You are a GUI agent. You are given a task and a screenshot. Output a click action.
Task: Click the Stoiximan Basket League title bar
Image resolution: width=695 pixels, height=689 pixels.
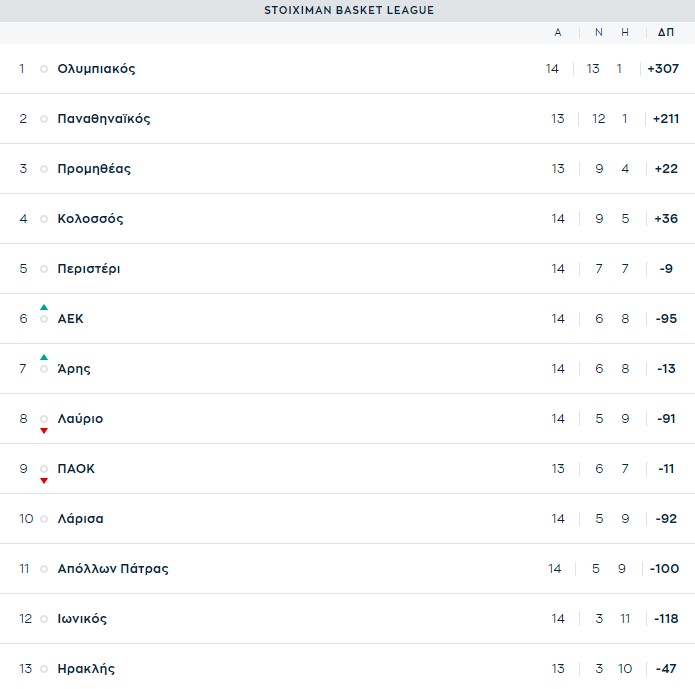coord(348,10)
